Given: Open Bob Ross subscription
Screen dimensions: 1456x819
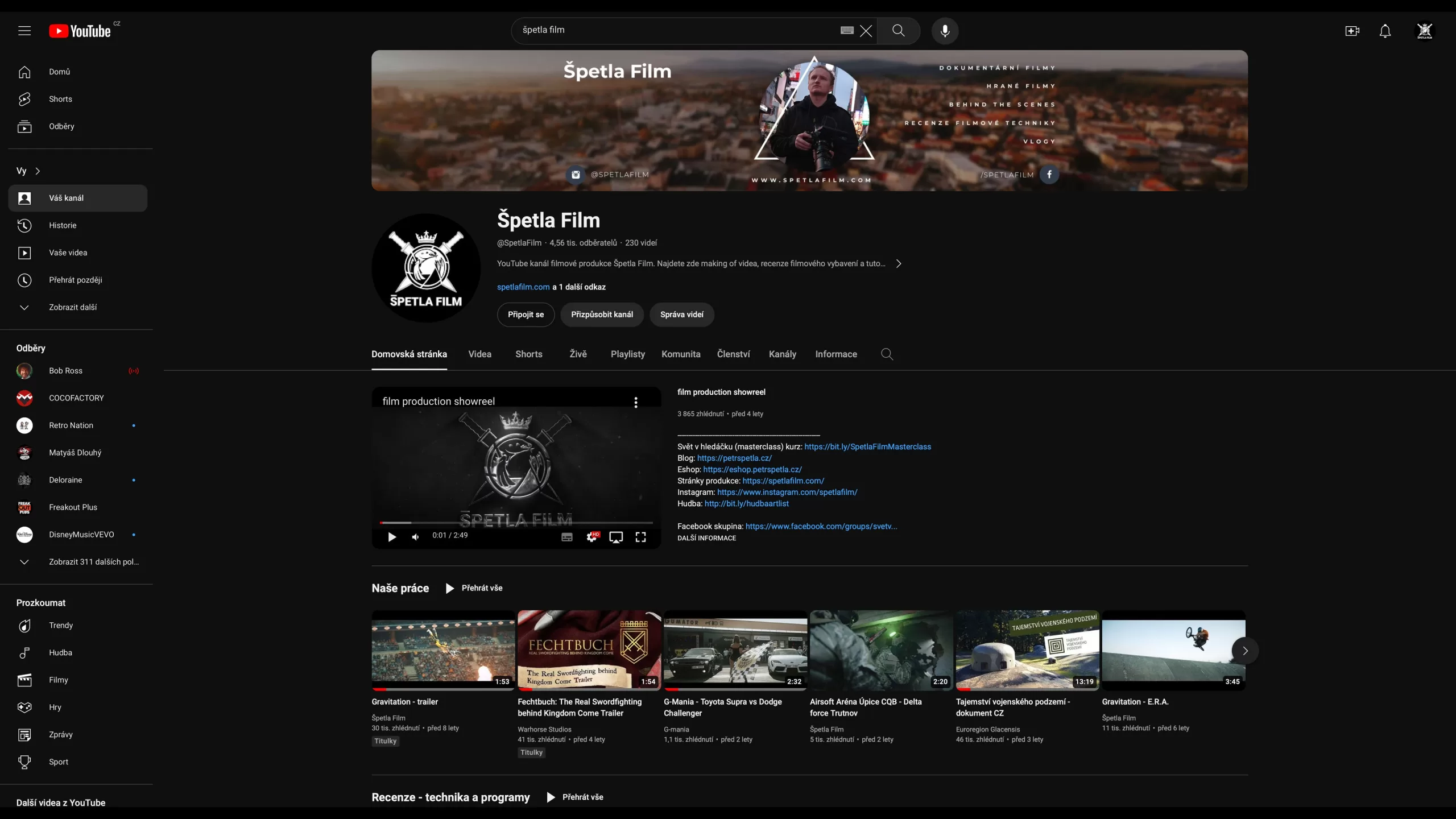Looking at the screenshot, I should pos(78,371).
